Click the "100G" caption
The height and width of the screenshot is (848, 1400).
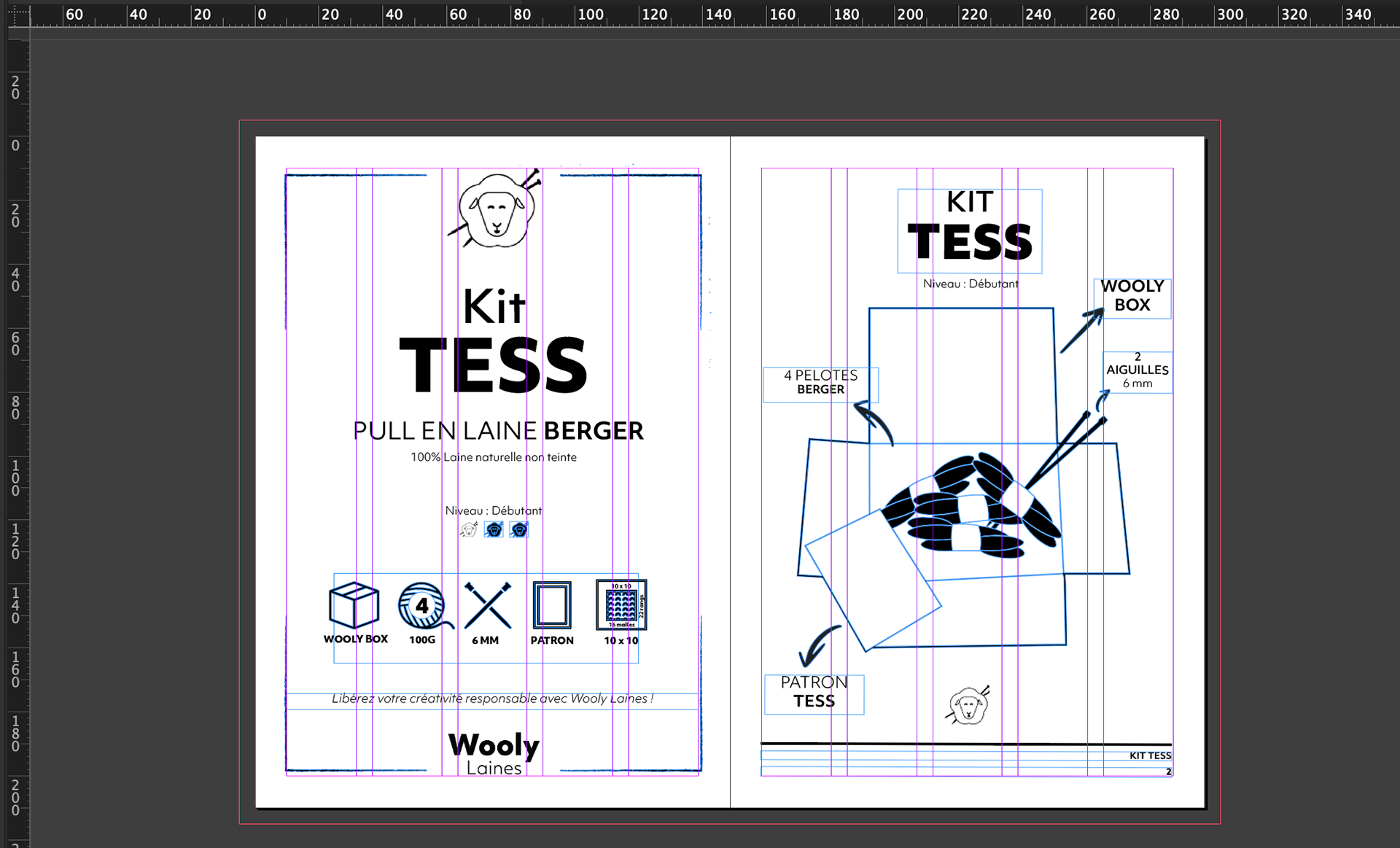(x=422, y=639)
